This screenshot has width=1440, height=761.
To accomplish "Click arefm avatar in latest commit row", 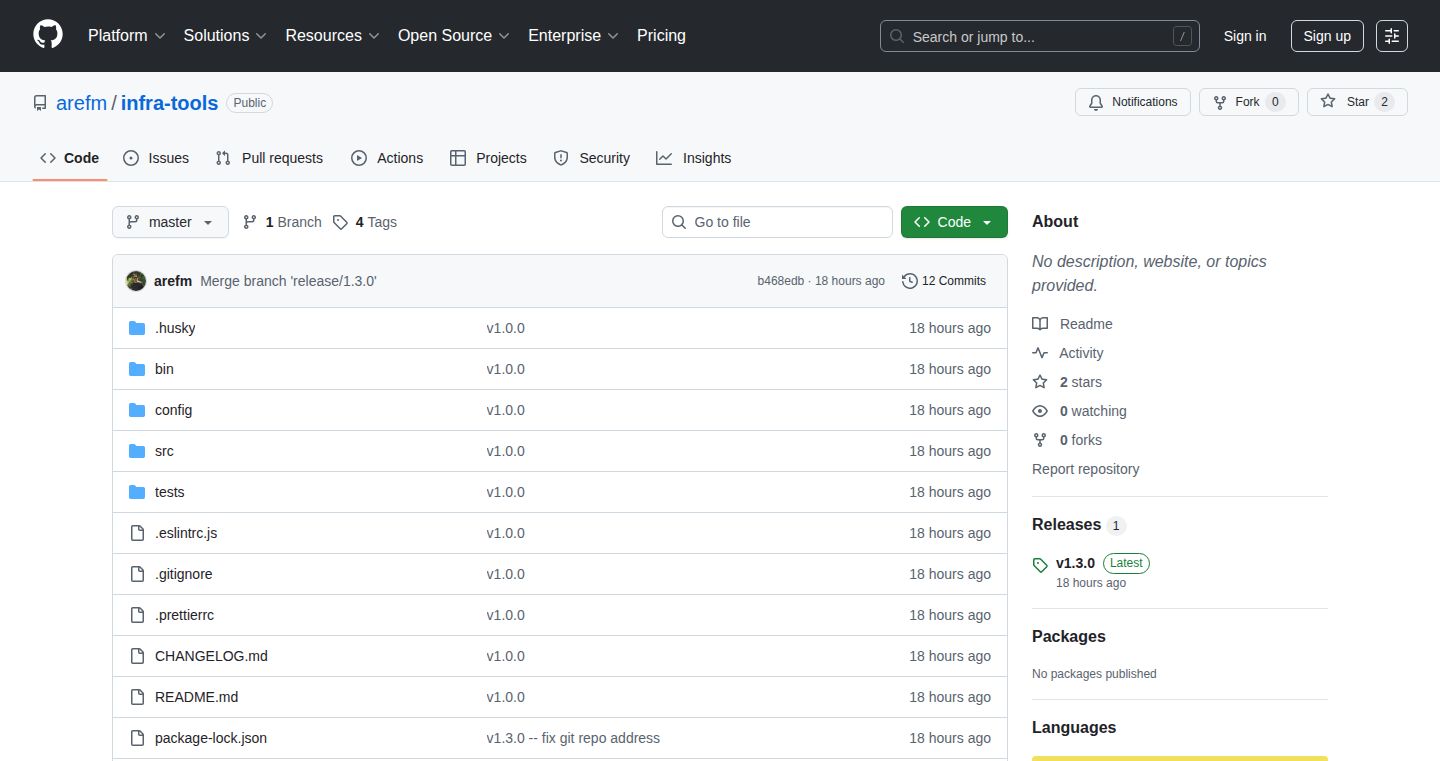I will (x=136, y=281).
